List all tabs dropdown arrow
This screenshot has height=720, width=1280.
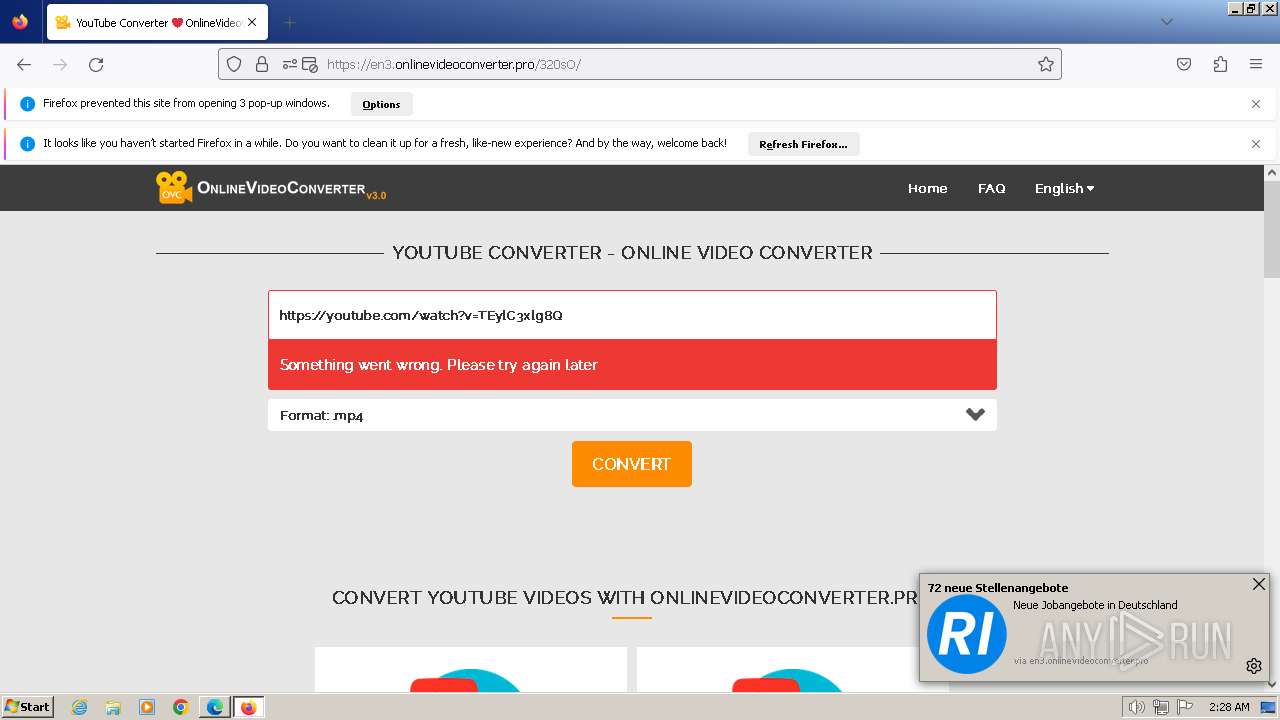point(1166,22)
